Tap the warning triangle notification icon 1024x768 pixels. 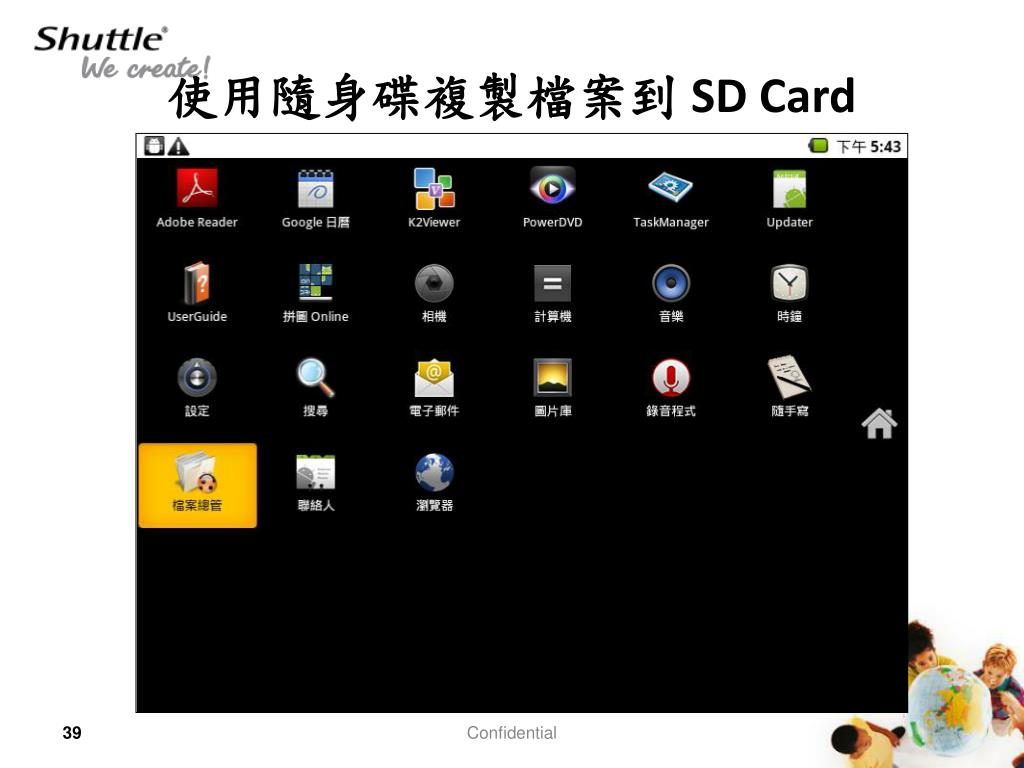(x=178, y=146)
